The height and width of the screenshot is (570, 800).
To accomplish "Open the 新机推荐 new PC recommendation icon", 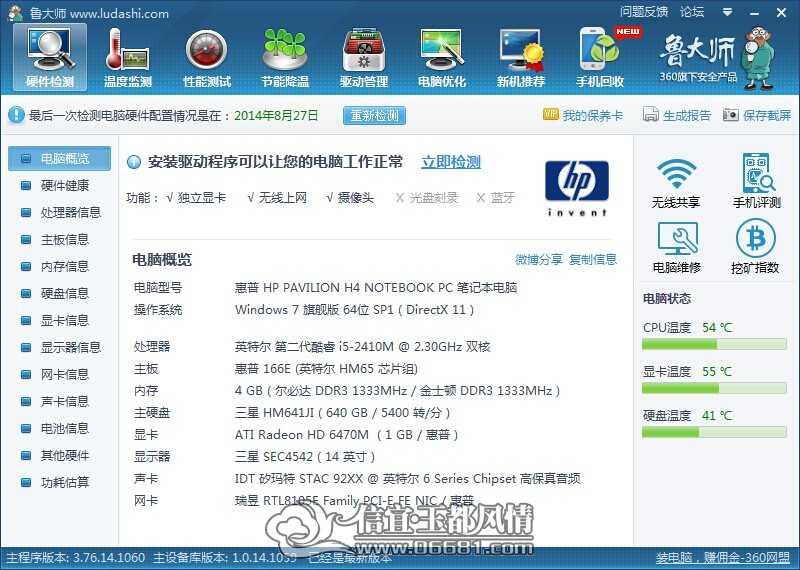I will pos(520,59).
